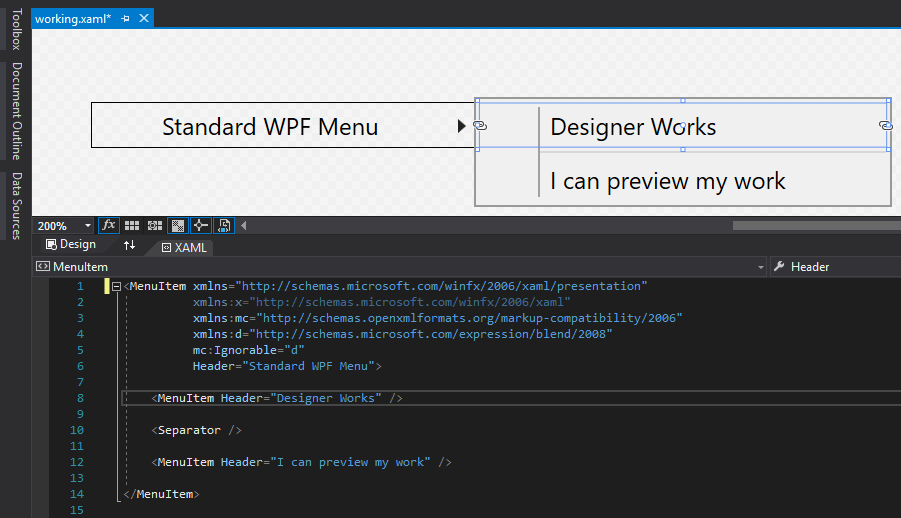
Task: Select the Standard WPF Menu item
Action: click(x=270, y=126)
